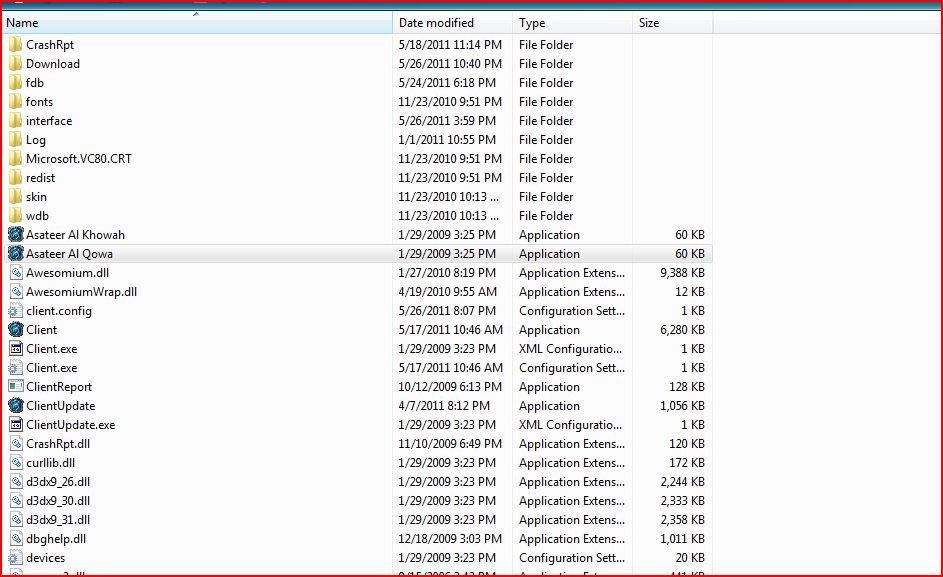This screenshot has height=577, width=943.
Task: Select the ClientUpdate application icon
Action: 15,406
